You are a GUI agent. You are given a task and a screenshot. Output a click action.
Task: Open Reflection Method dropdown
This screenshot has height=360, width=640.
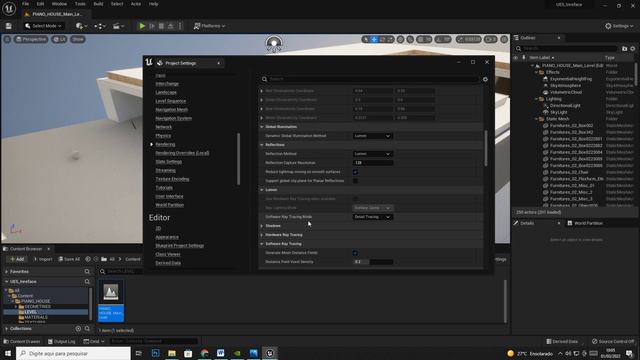(373, 154)
